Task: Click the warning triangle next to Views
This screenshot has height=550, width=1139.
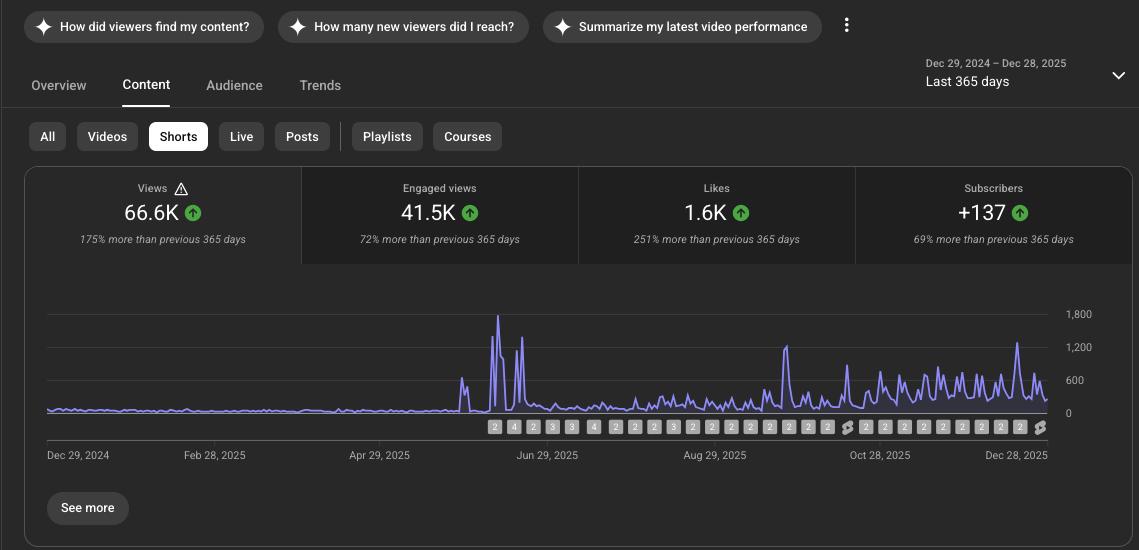Action: tap(181, 189)
